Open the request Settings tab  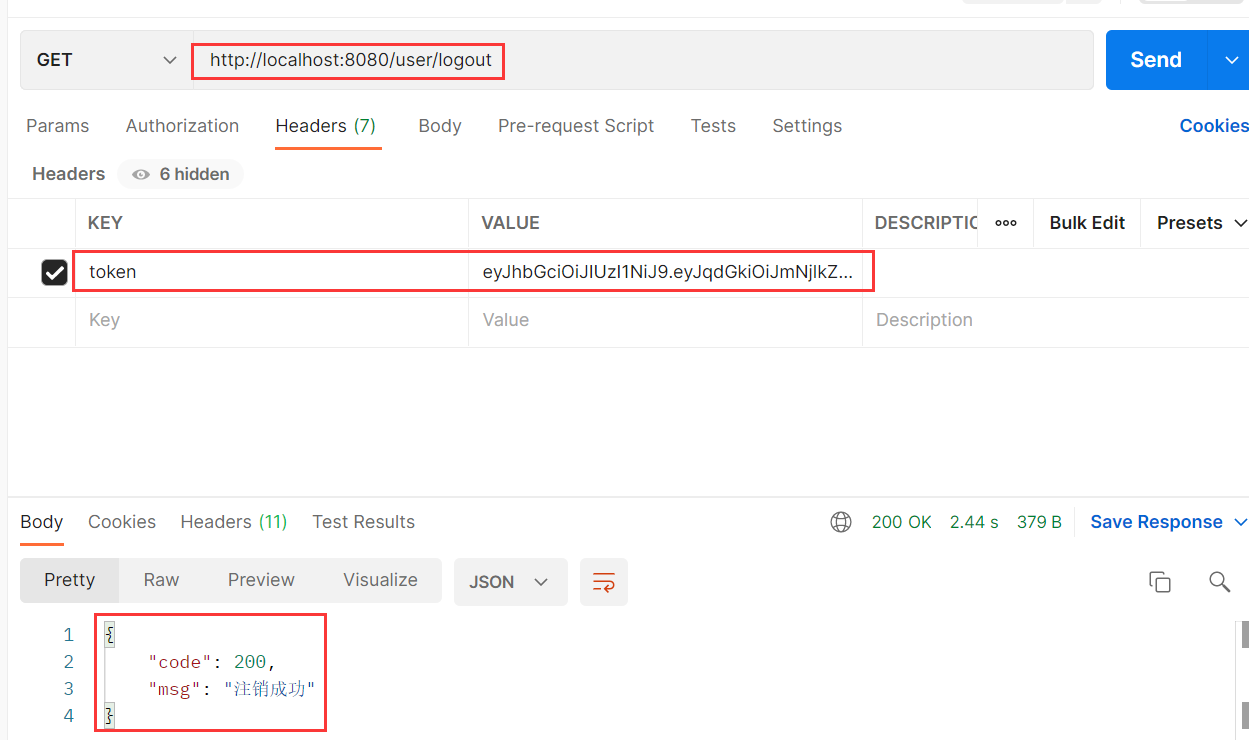pyautogui.click(x=807, y=126)
